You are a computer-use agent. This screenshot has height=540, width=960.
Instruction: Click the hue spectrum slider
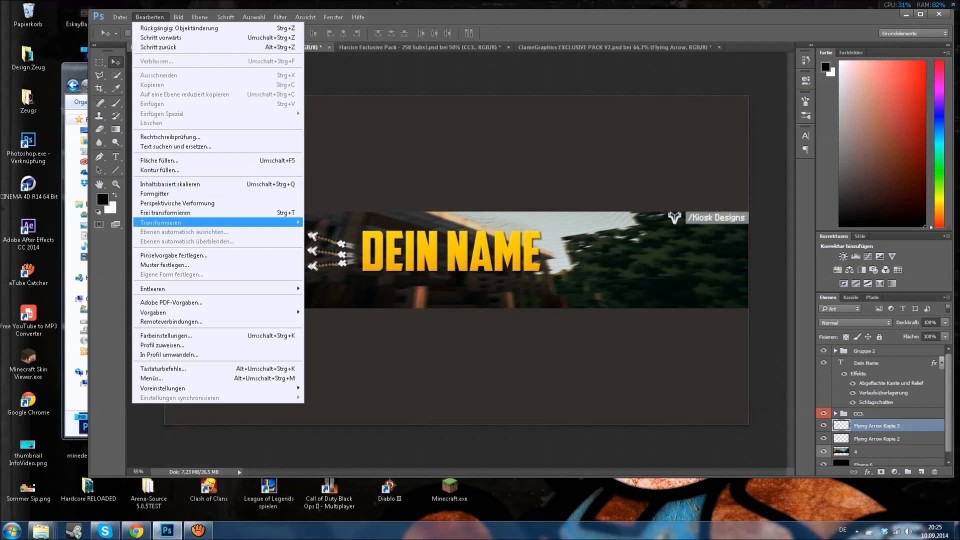click(939, 143)
